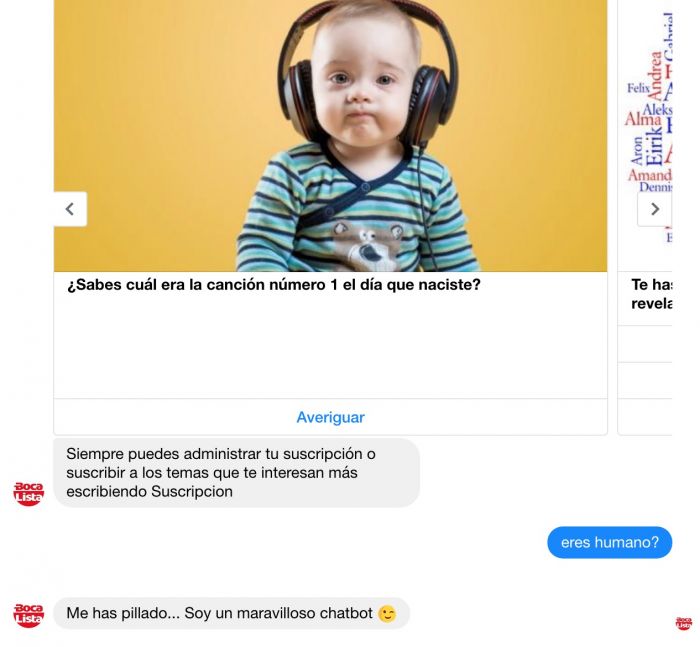Click the word 'Suscripcion' in the message
Viewport: 700px width, 647px height.
click(x=192, y=491)
